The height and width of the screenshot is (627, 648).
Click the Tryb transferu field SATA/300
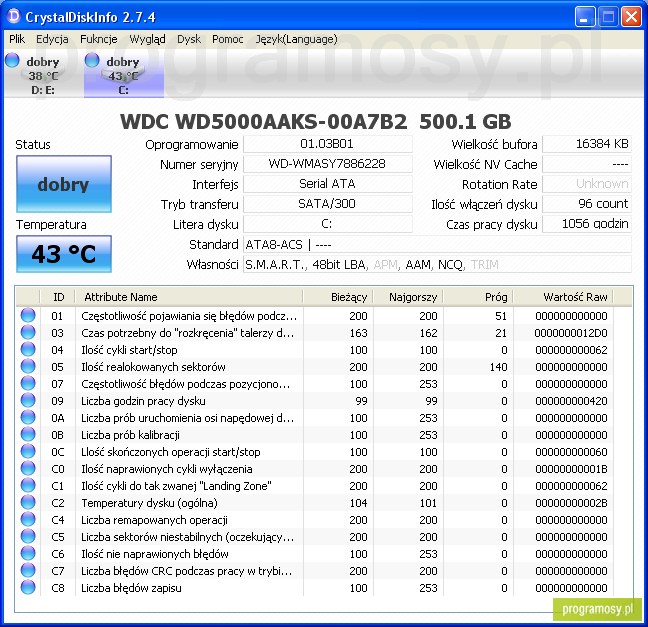[x=327, y=204]
